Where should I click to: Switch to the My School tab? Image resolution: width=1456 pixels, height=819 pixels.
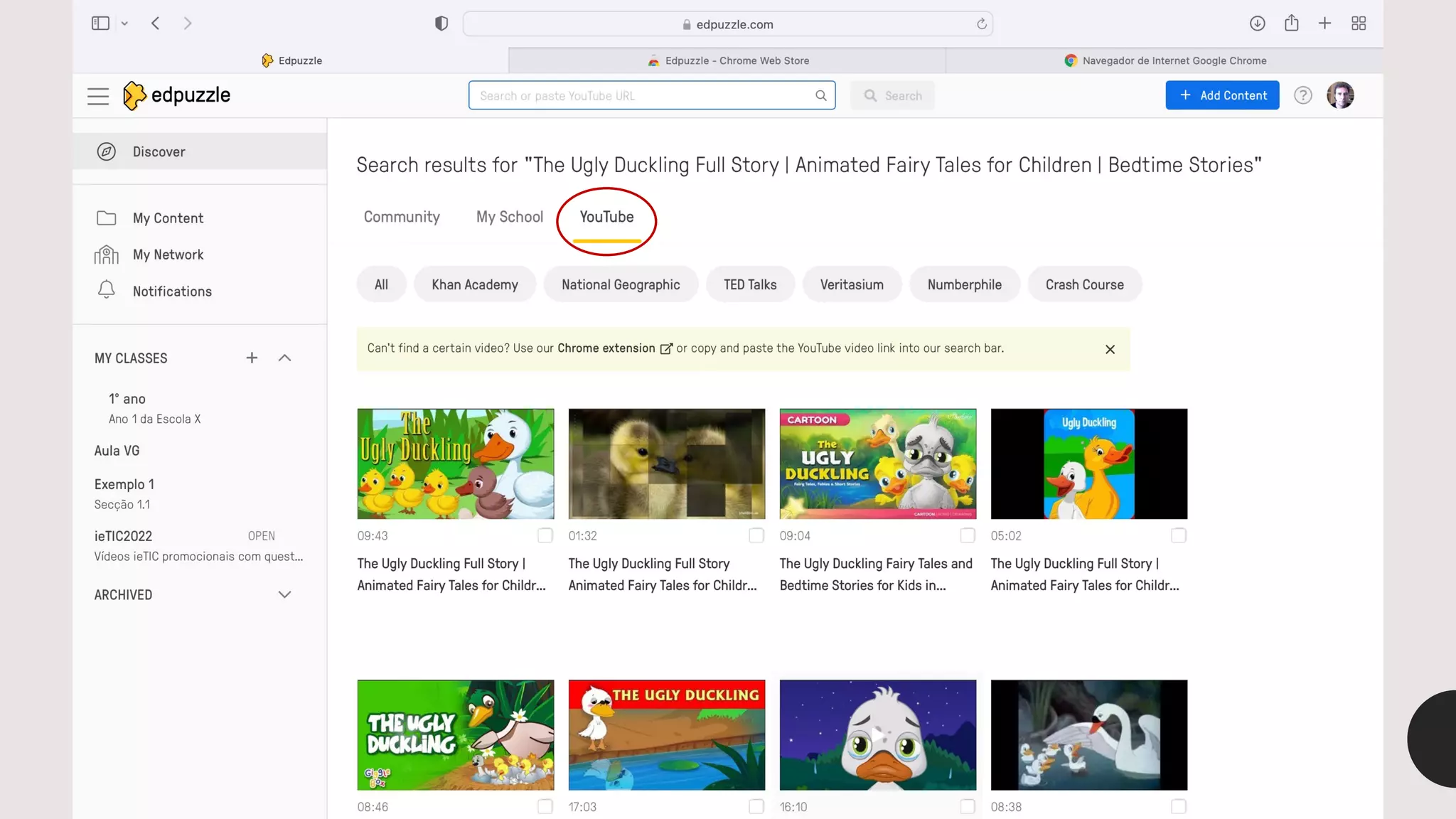pos(509,217)
